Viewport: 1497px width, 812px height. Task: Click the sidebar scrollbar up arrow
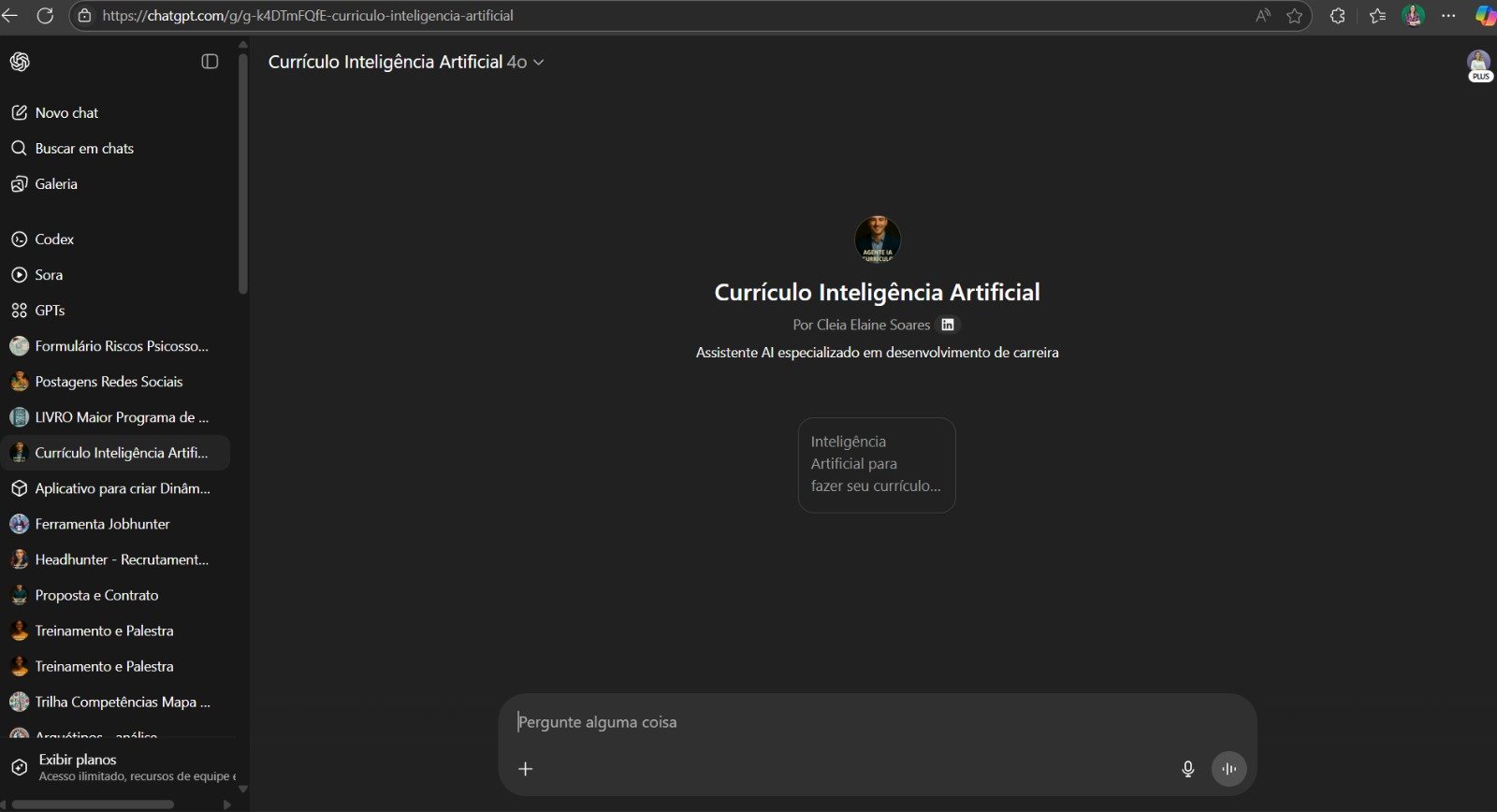[x=243, y=44]
